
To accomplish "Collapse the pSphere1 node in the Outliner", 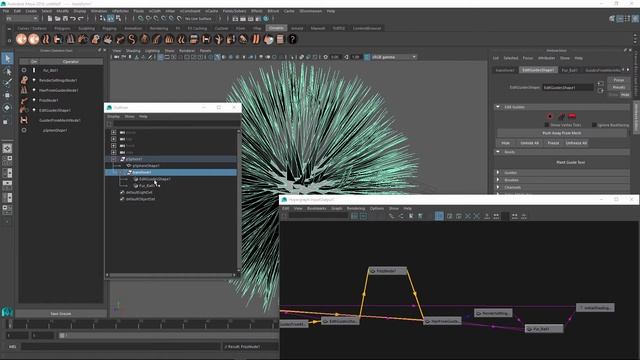I will (x=113, y=159).
